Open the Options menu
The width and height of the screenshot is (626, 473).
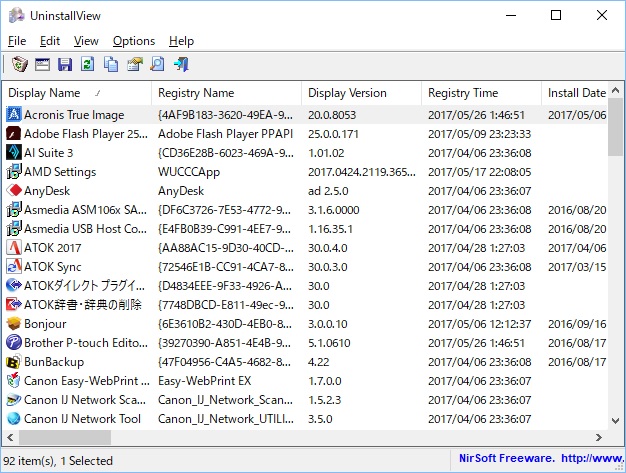(x=134, y=41)
